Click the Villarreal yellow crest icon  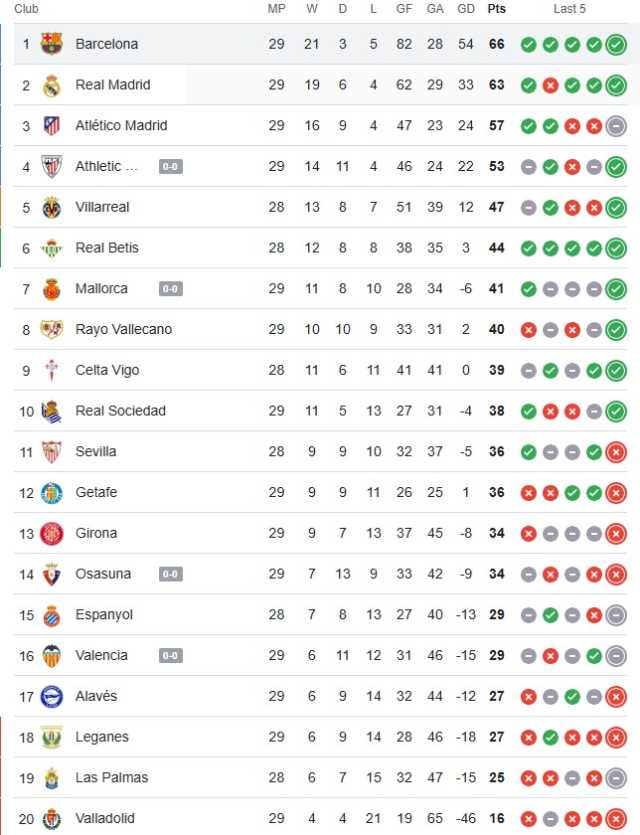point(52,208)
